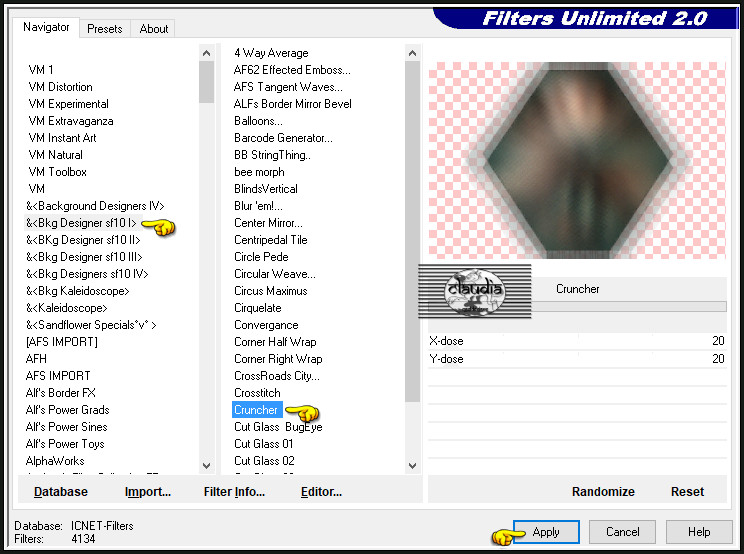This screenshot has width=744, height=554.
Task: Adjust the Y-dose slider
Action: (577, 359)
